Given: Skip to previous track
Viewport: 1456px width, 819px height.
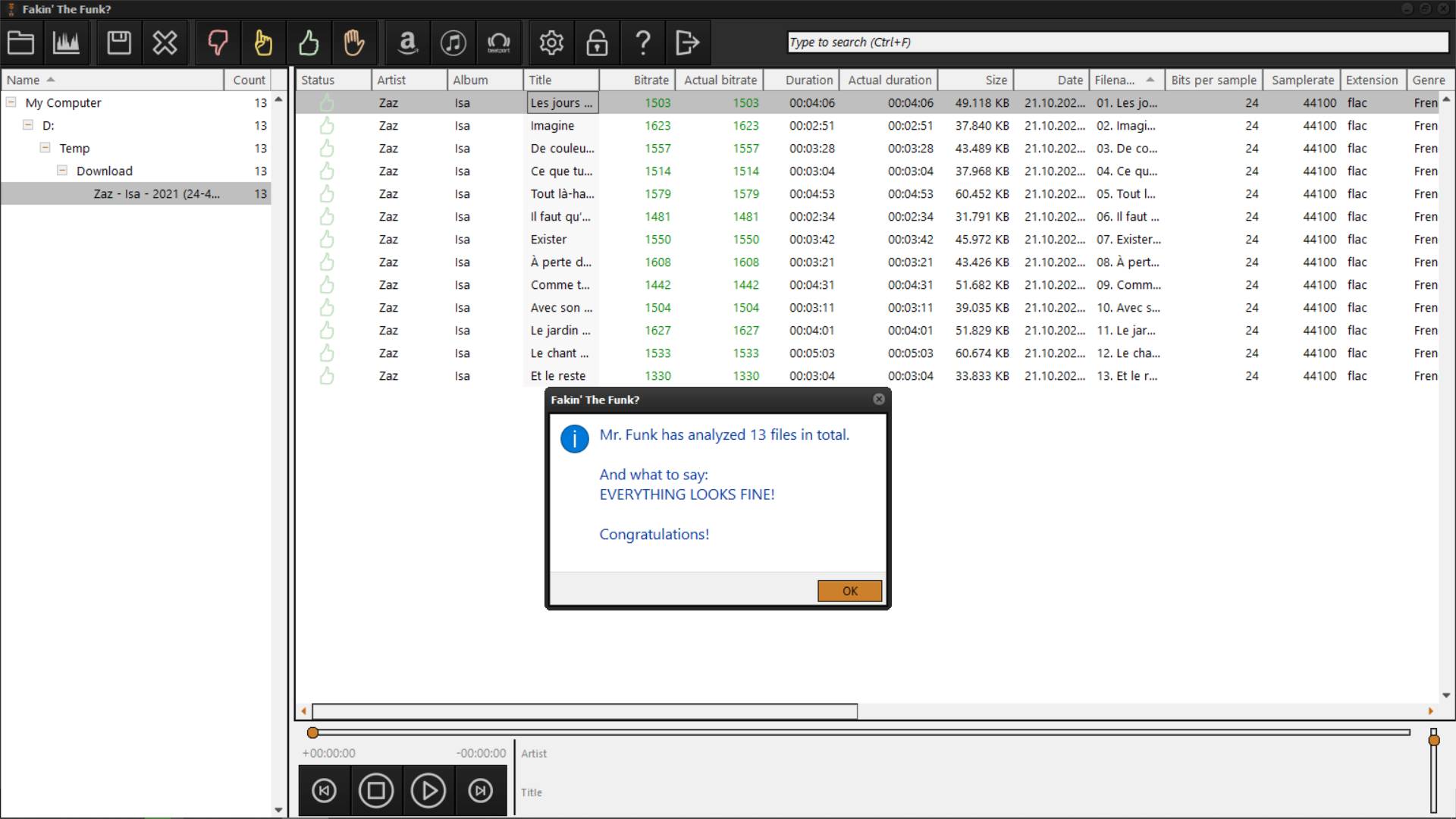Looking at the screenshot, I should [325, 791].
